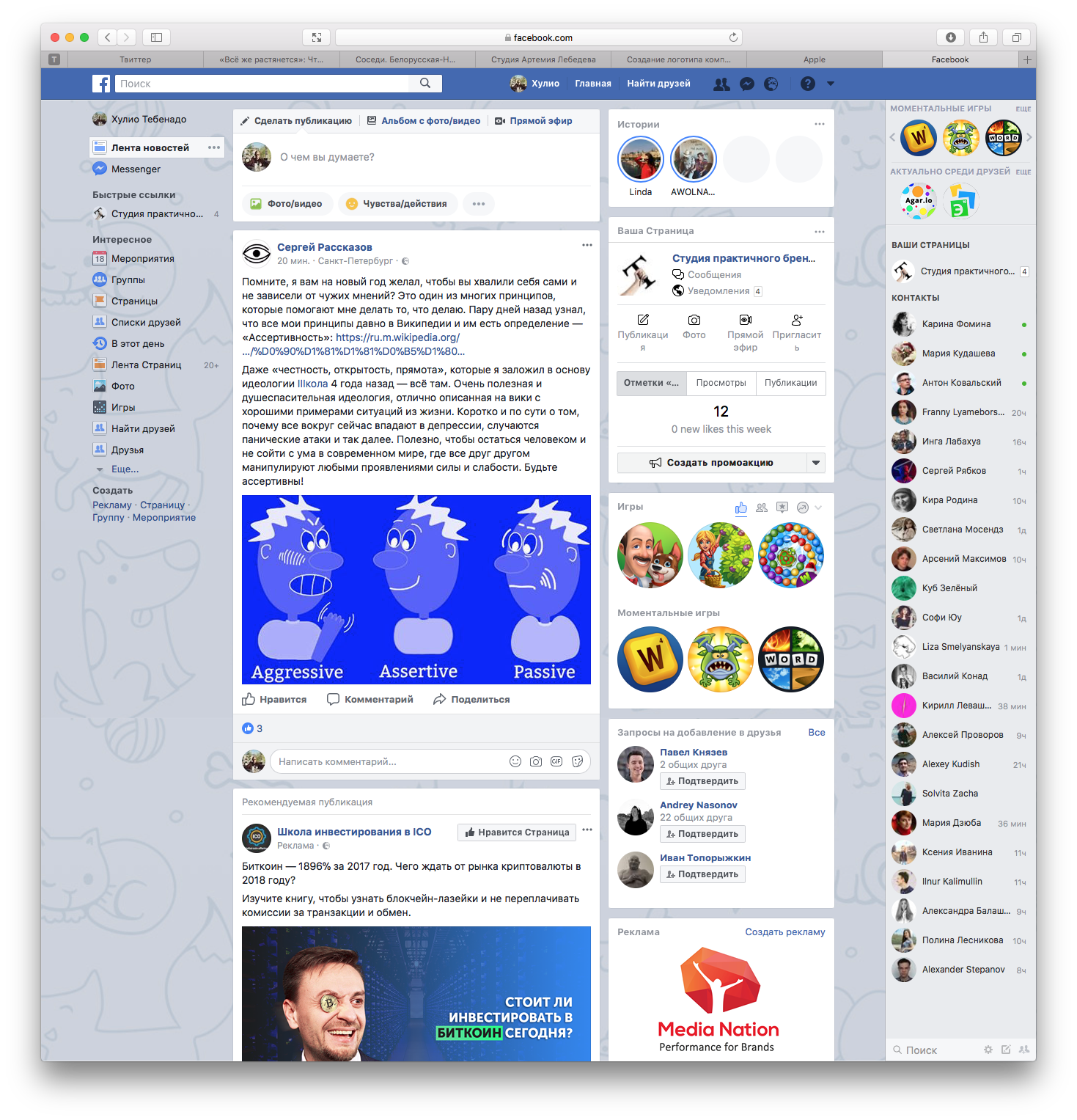
Task: Select Сделать публикацию tab
Action: [296, 121]
